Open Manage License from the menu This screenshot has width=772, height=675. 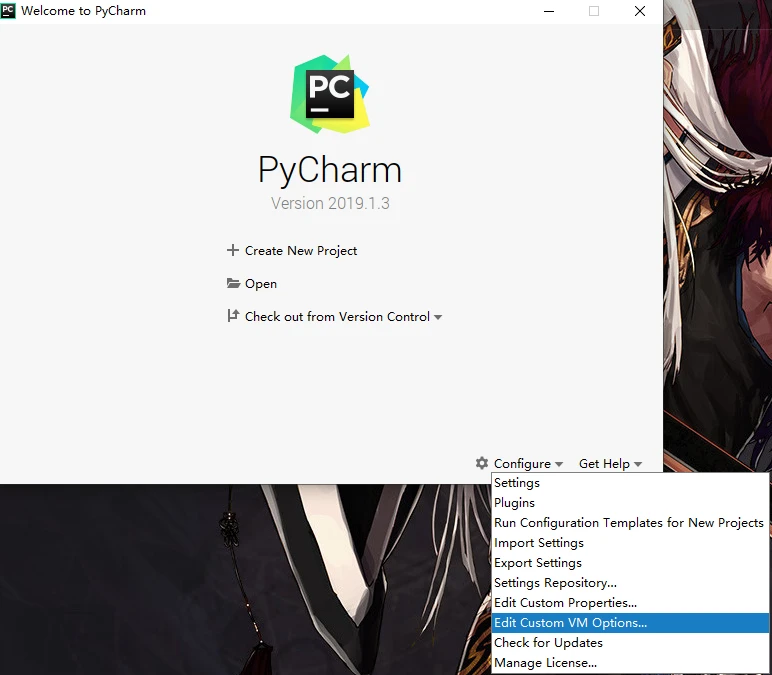545,663
